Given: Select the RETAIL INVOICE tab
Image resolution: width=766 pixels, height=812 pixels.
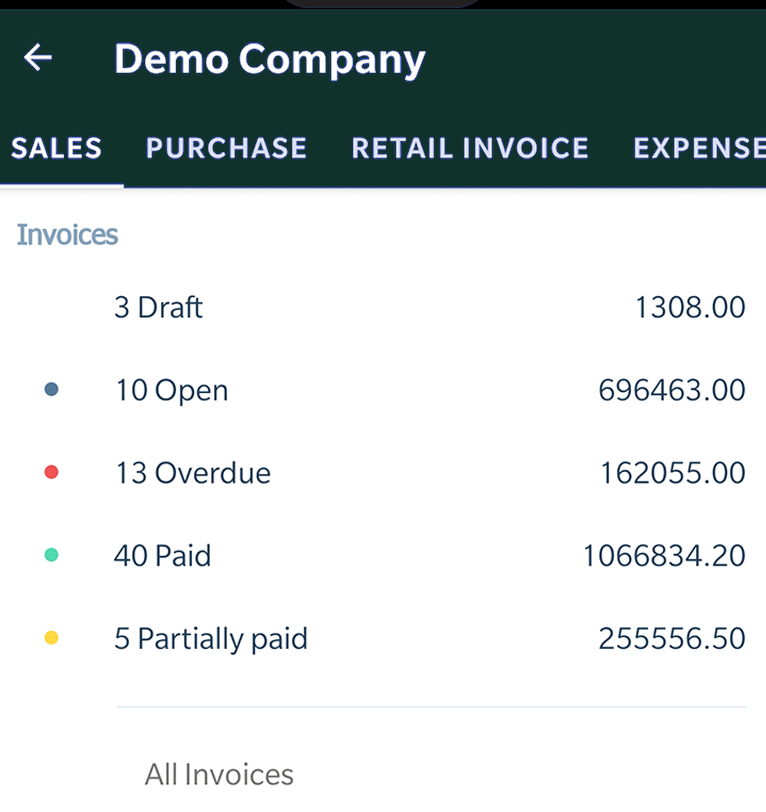Looking at the screenshot, I should click(470, 148).
